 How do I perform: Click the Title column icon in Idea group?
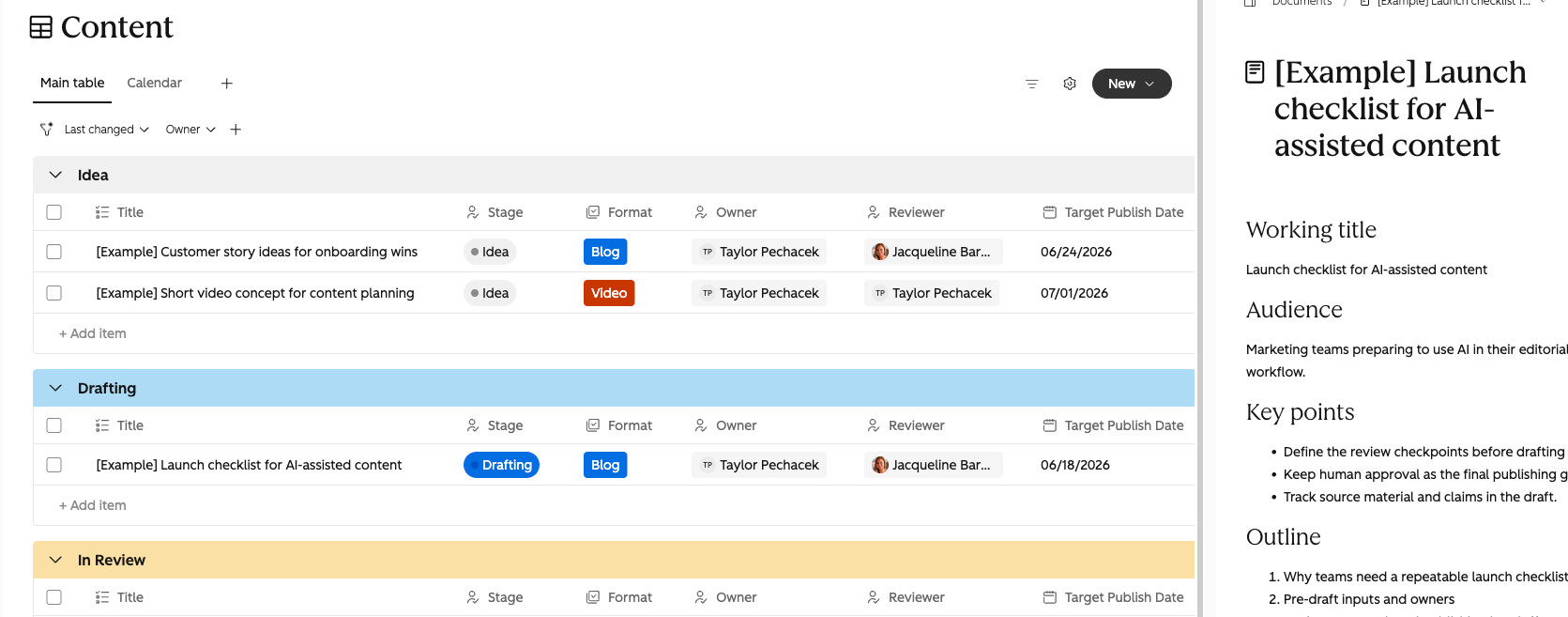tap(102, 212)
